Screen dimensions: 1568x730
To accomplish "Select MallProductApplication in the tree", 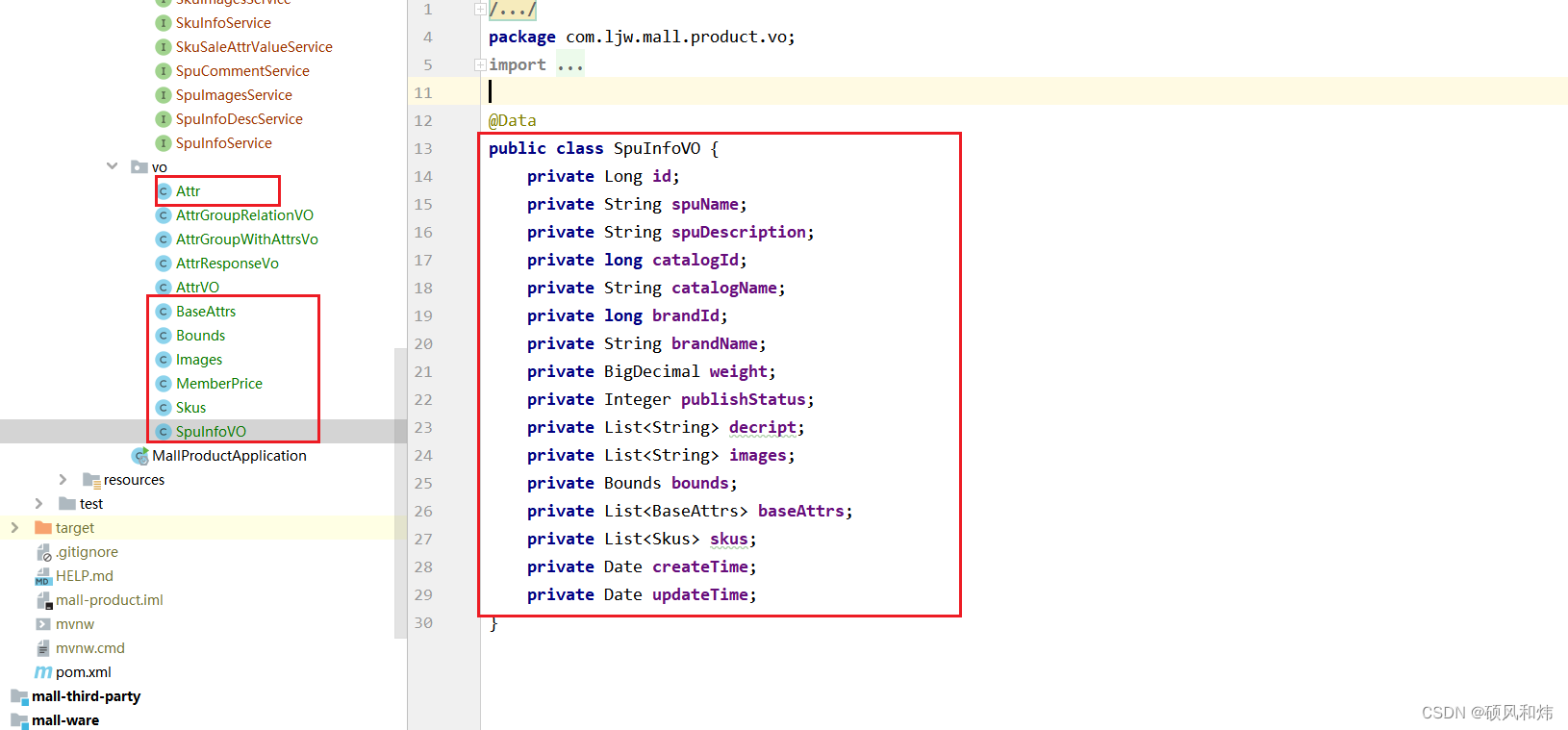I will click(229, 456).
